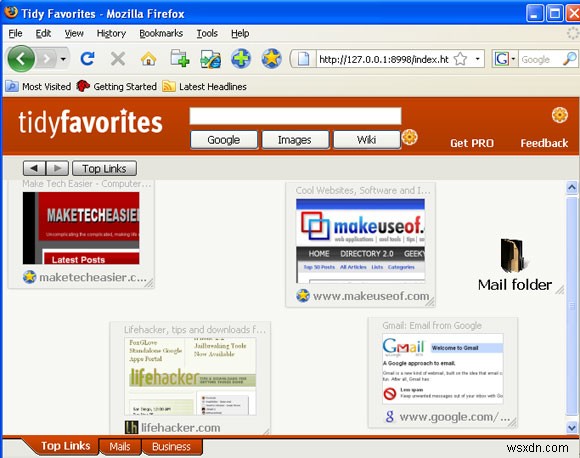Viewport: 580px width, 458px height.
Task: Open the back/forward history dropdown arrow
Action: [63, 59]
